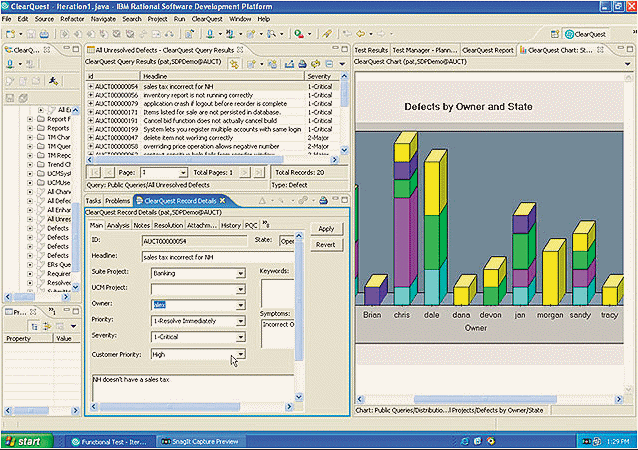Click the print icon in Query Results toolbar
Viewport: 638px width, 450px height.
[x=302, y=64]
